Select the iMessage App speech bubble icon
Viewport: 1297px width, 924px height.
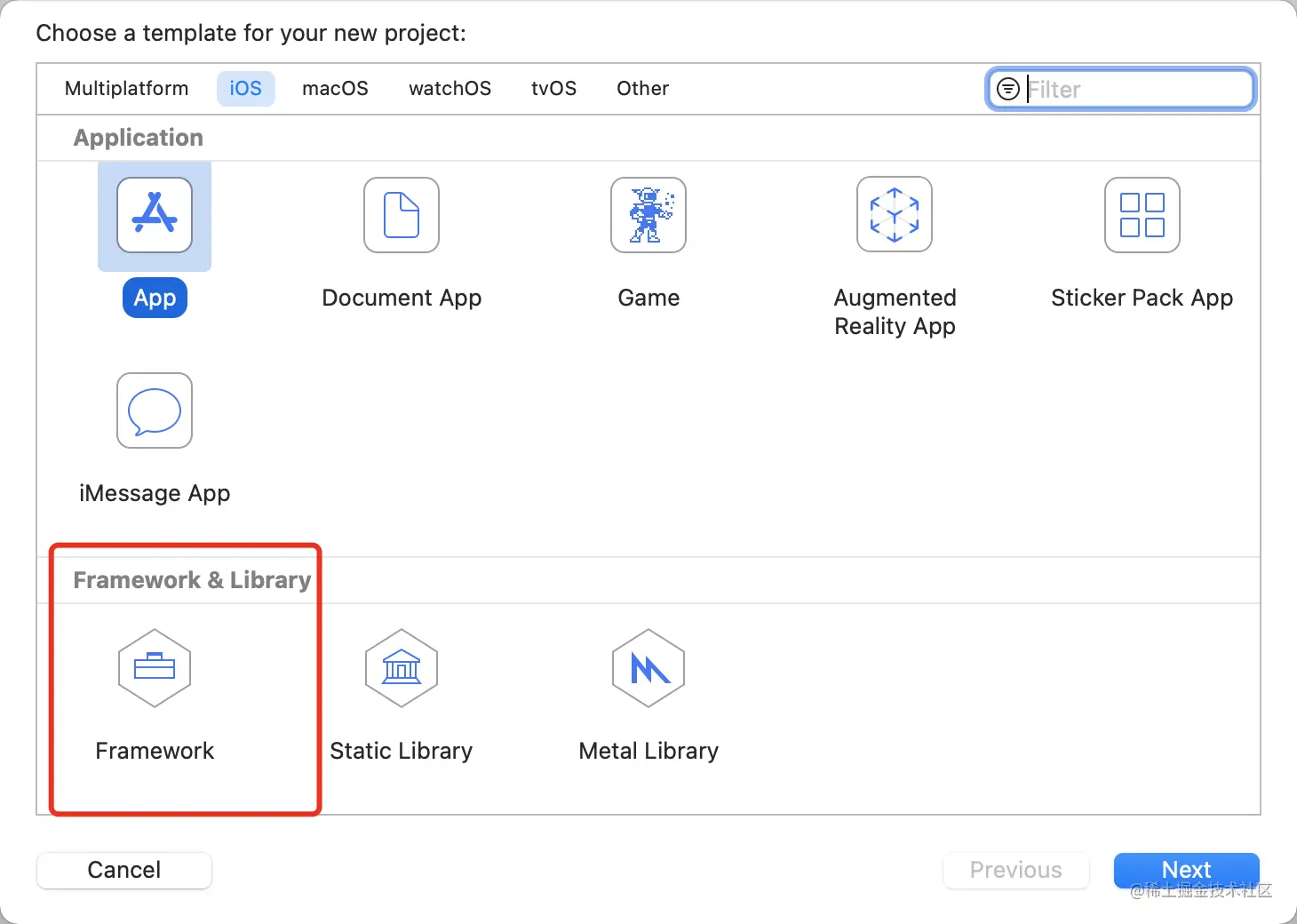[155, 410]
